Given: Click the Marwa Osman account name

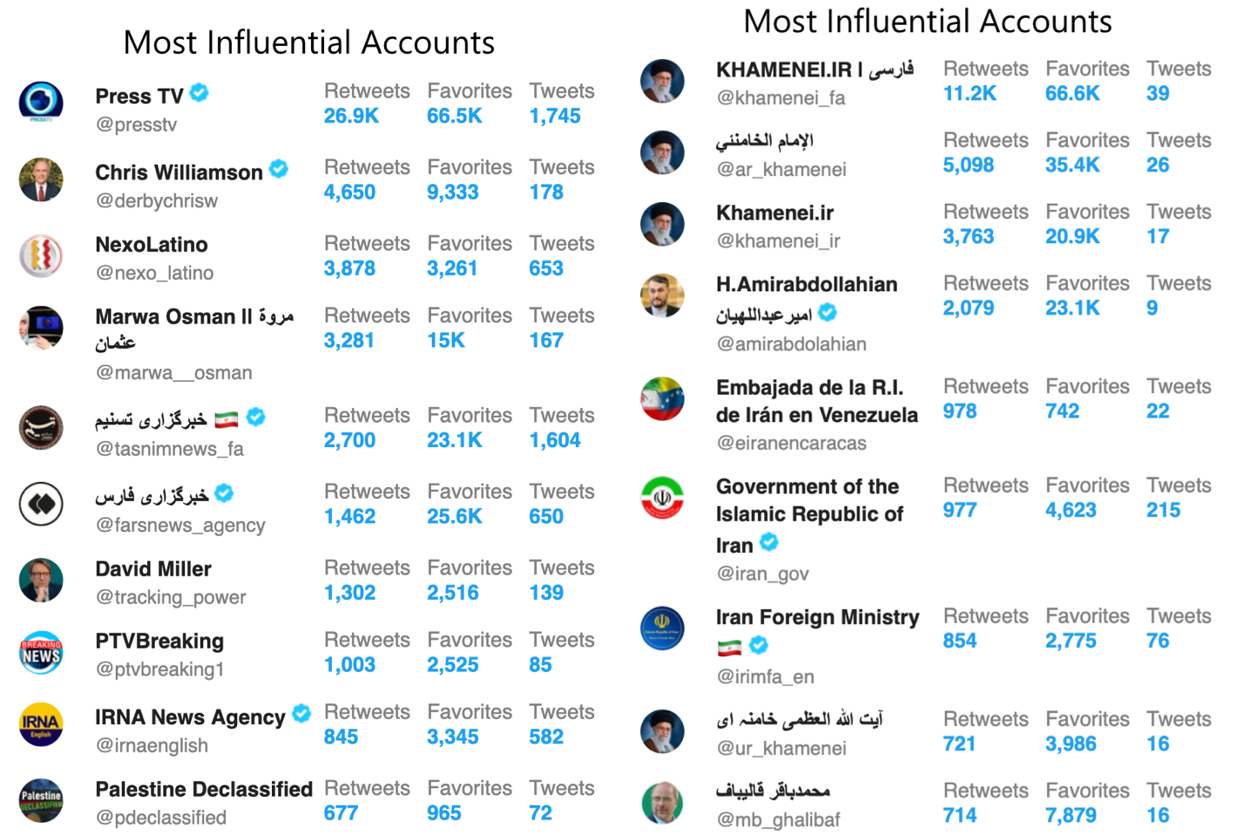Looking at the screenshot, I should (195, 329).
